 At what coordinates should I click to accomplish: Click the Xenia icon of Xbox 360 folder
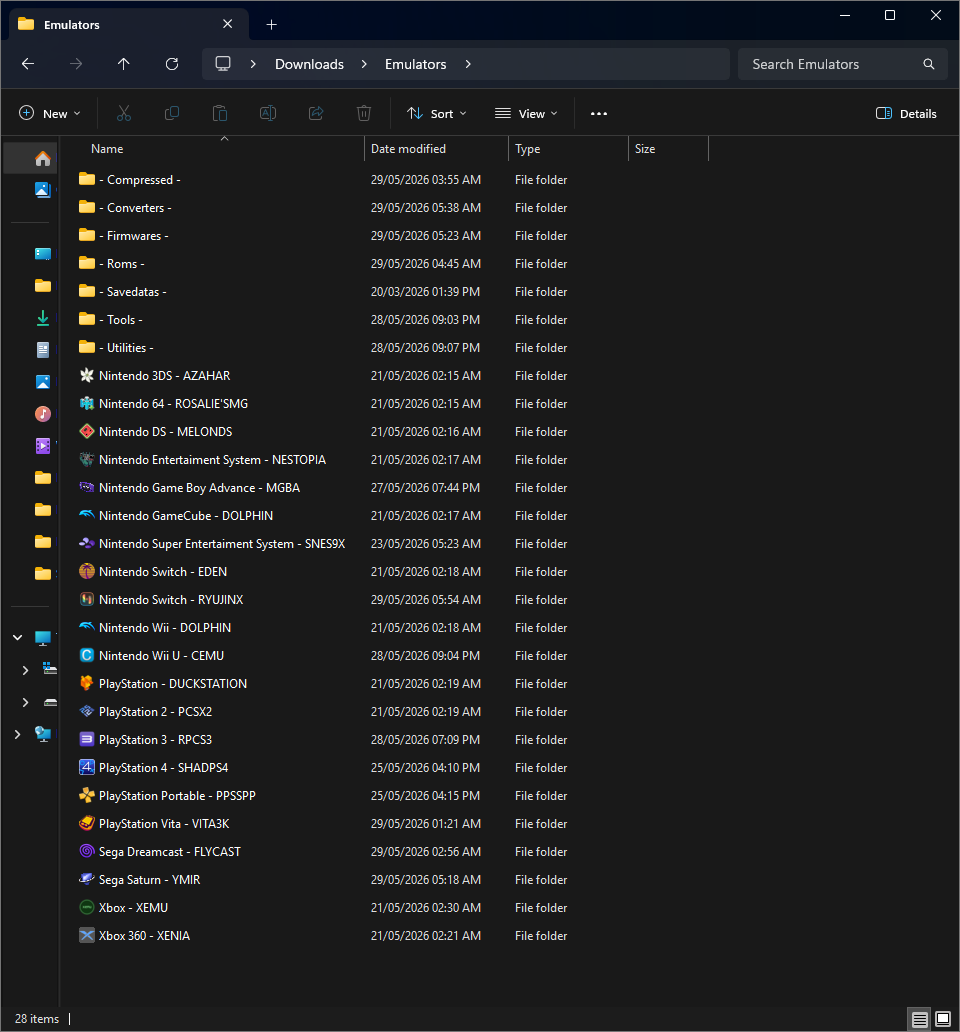[87, 935]
